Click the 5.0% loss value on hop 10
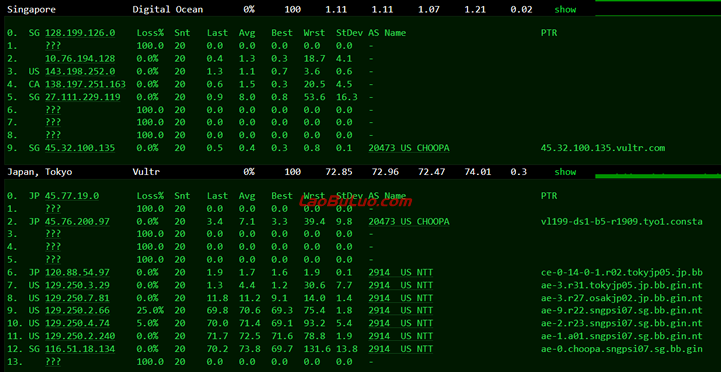The image size is (721, 372). (147, 323)
